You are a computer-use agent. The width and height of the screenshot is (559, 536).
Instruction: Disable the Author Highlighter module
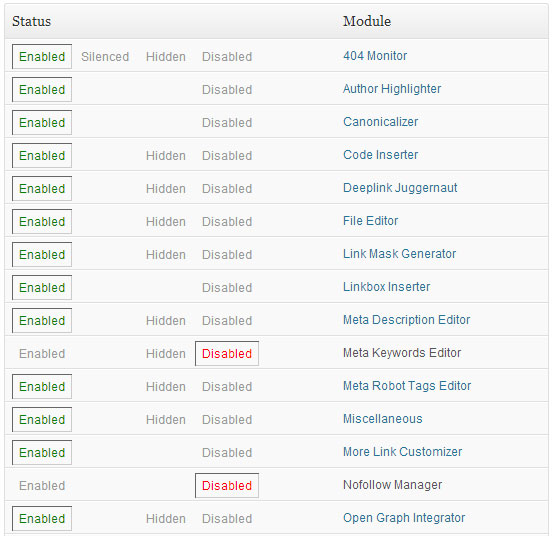tap(227, 90)
